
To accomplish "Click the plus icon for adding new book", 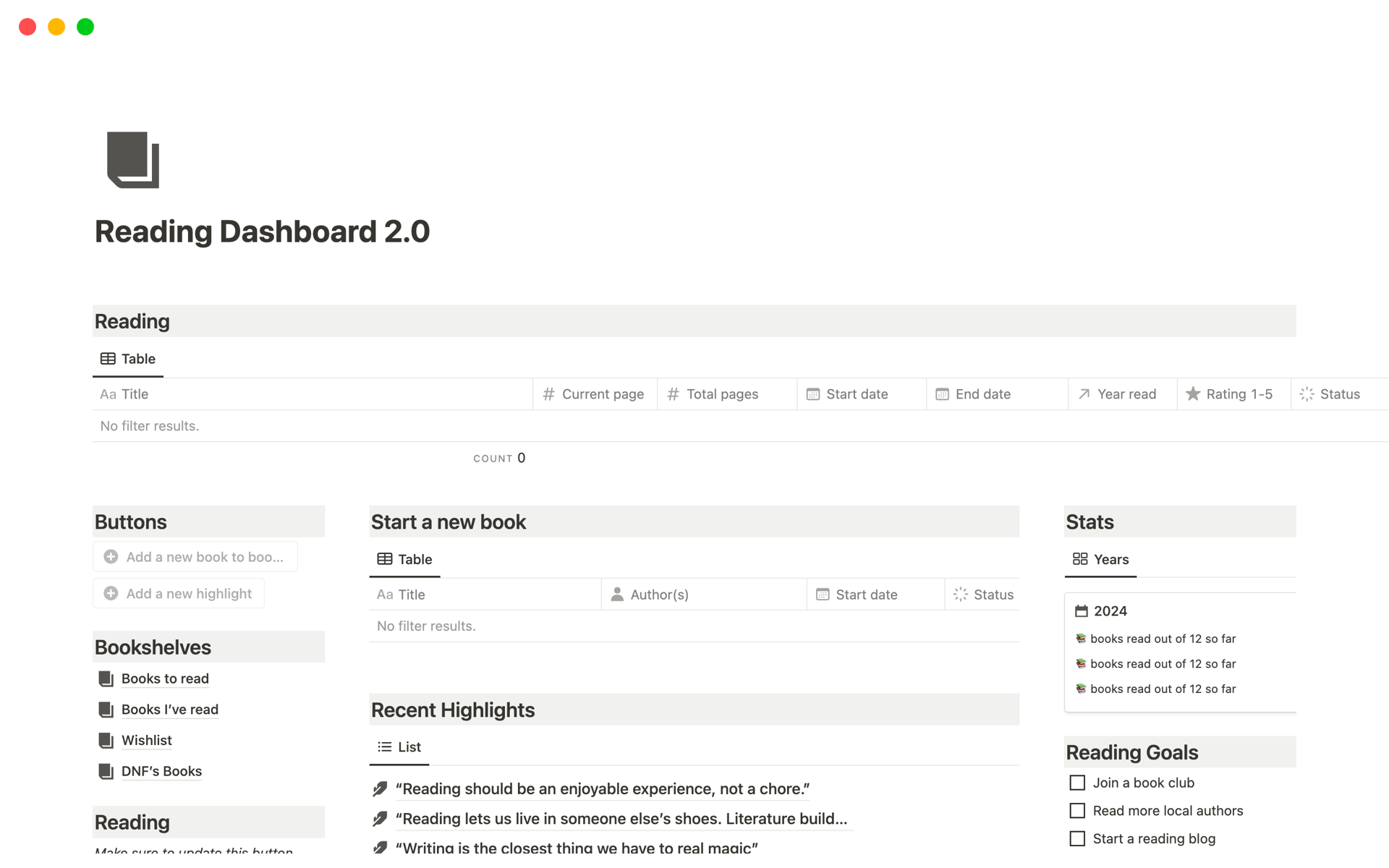I will 111,557.
